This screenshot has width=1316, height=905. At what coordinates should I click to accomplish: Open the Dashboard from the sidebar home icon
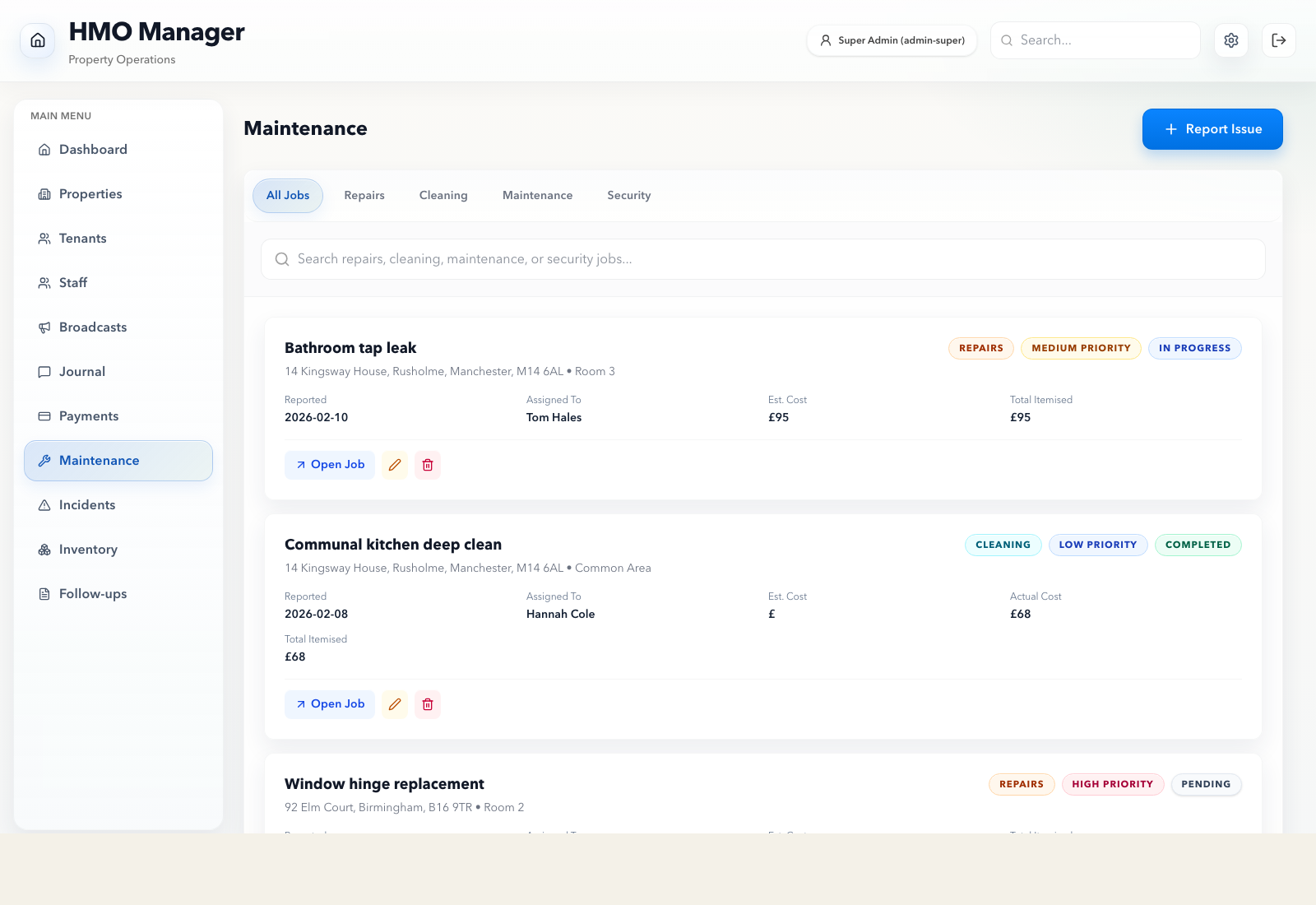point(44,149)
